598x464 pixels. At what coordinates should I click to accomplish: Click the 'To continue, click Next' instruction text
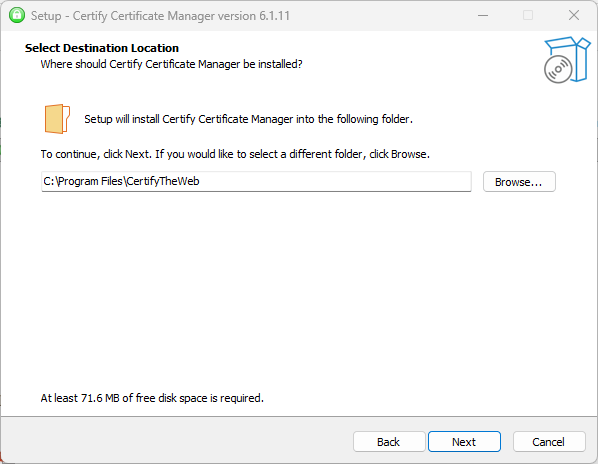click(235, 154)
